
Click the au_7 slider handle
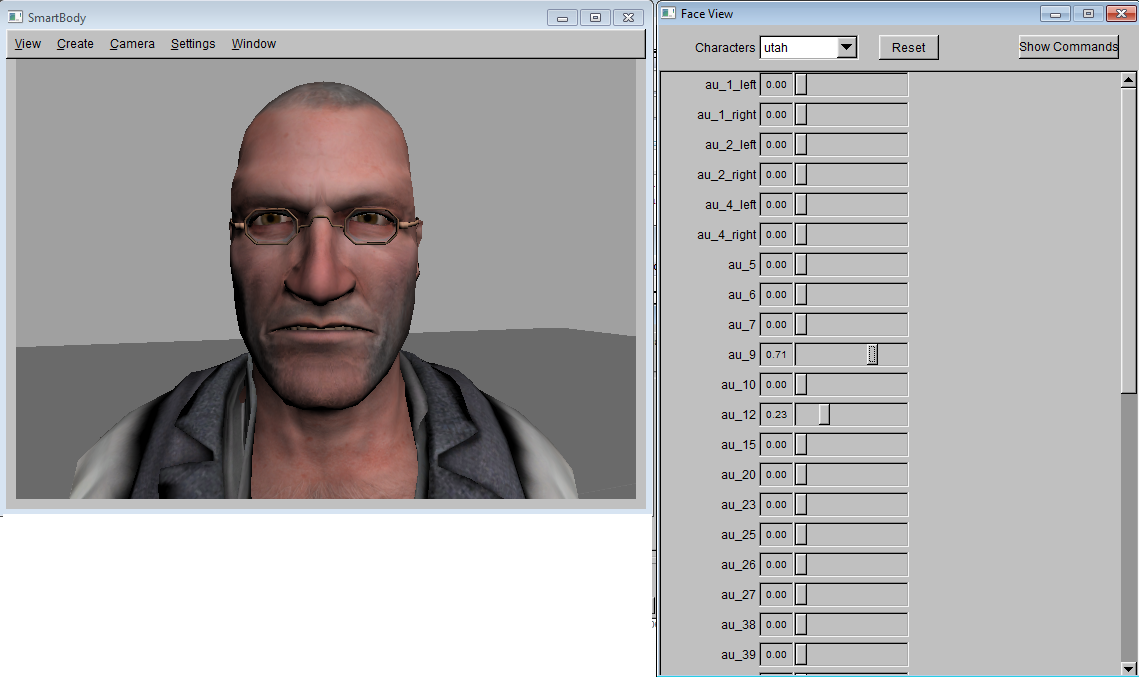pos(801,324)
